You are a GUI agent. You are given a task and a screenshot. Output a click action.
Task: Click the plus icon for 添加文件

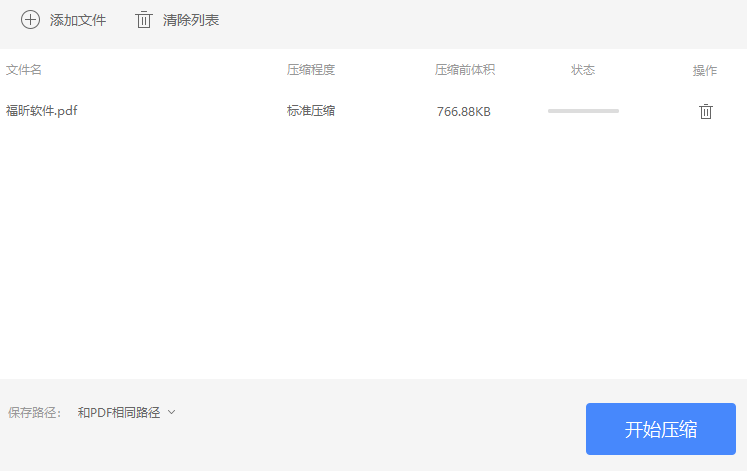point(30,20)
